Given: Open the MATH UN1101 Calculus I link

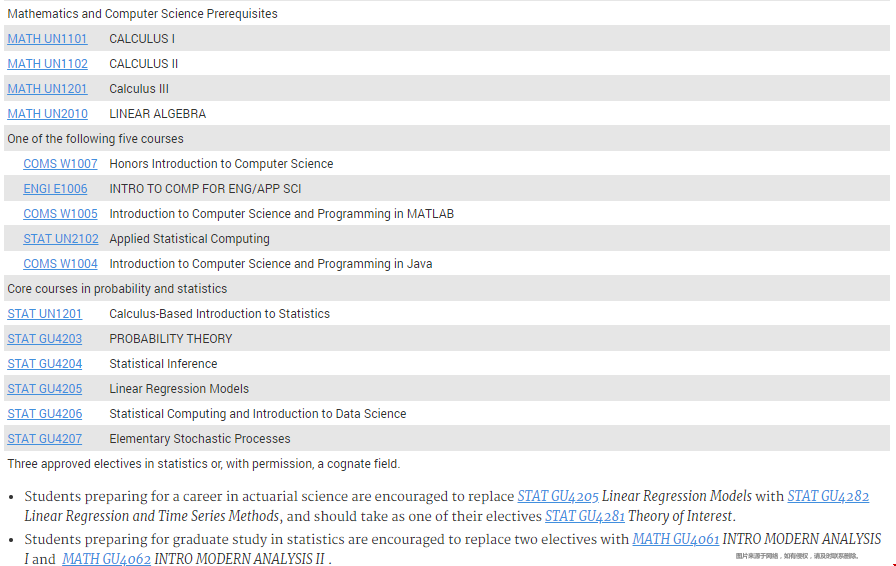Looking at the screenshot, I should tap(47, 39).
